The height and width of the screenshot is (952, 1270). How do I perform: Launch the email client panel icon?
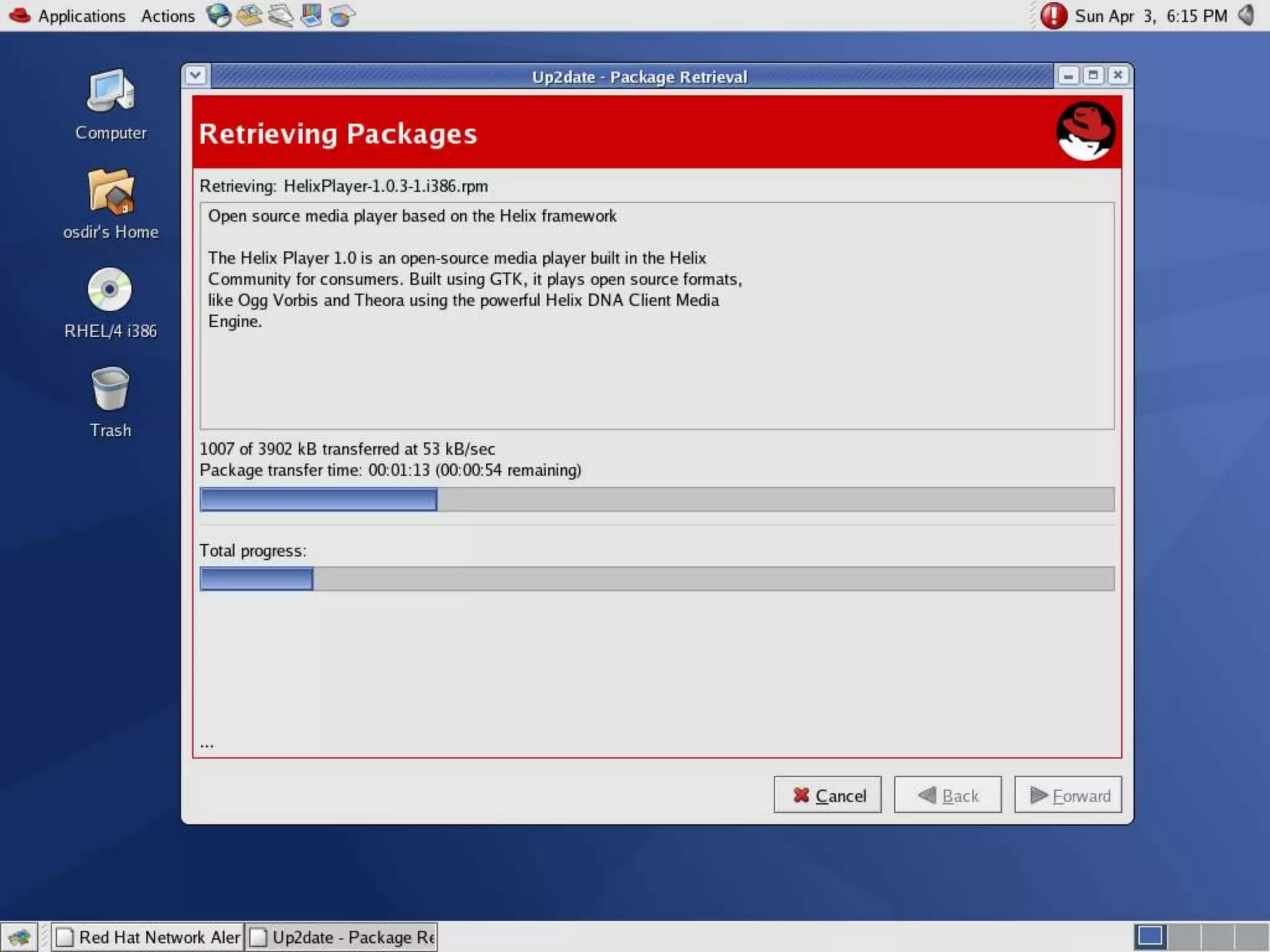249,15
